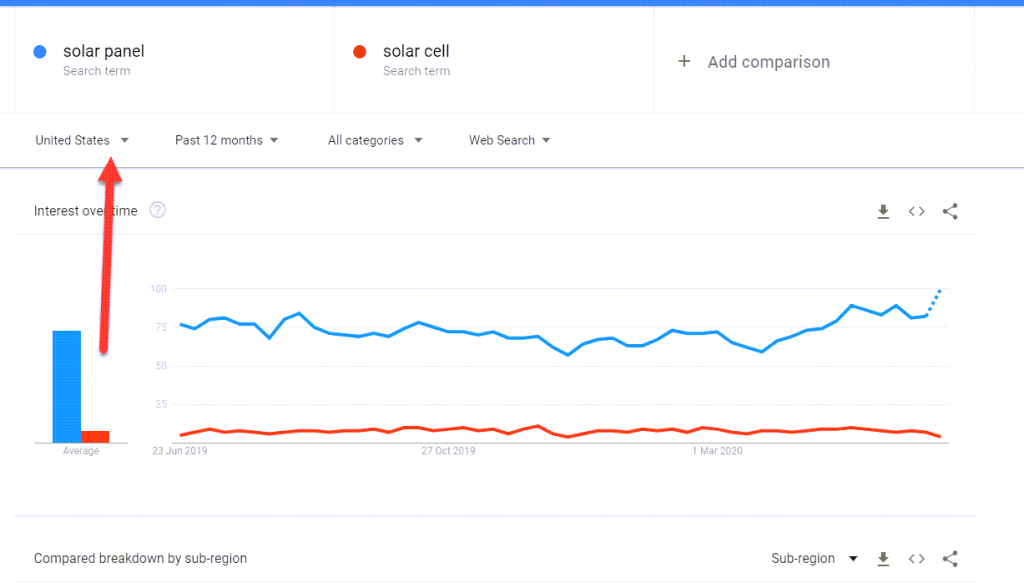Open help icon next to Interest over time
Viewport: 1024px width, 588px height.
tap(157, 210)
